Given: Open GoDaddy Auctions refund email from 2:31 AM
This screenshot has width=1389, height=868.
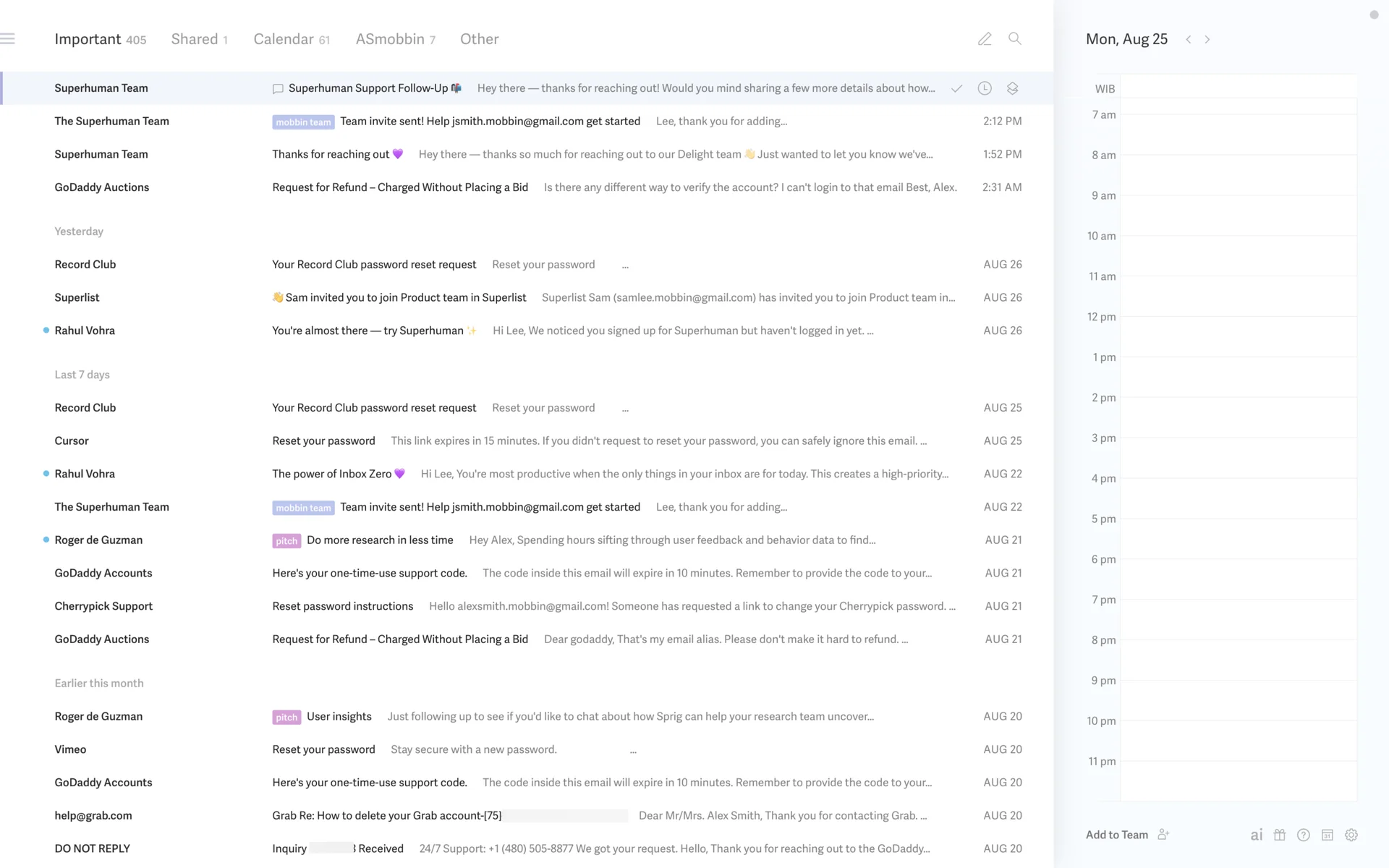Looking at the screenshot, I should pos(506,187).
